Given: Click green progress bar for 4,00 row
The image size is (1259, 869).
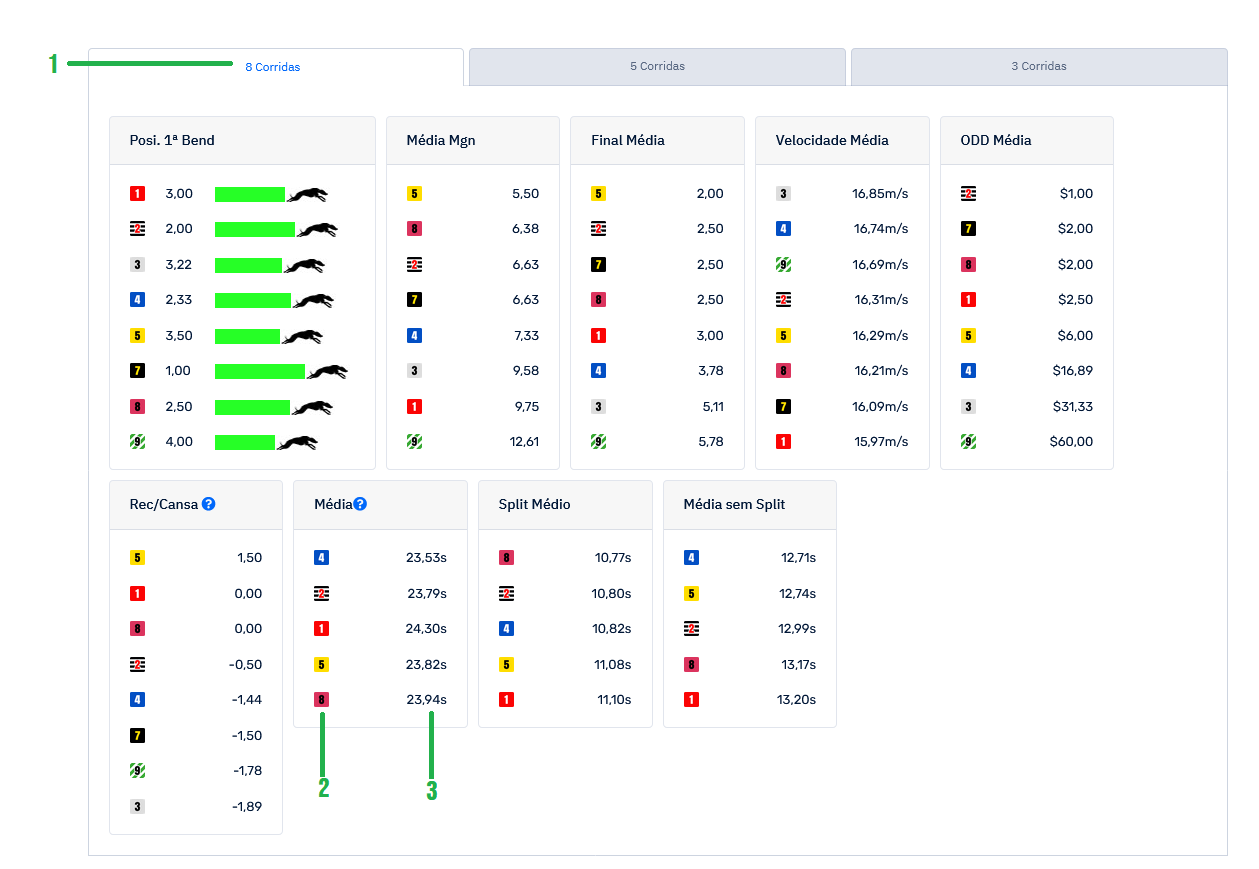Looking at the screenshot, I should tap(245, 442).
